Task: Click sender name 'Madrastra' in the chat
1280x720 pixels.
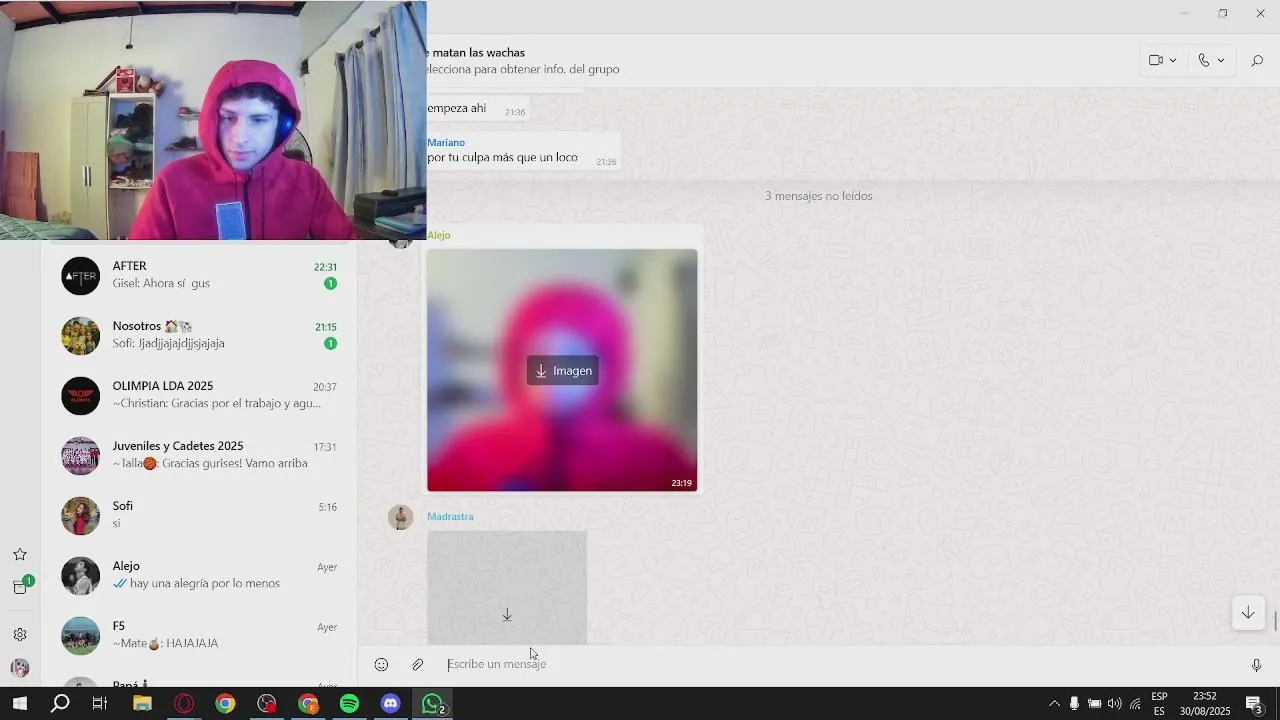Action: 450,516
